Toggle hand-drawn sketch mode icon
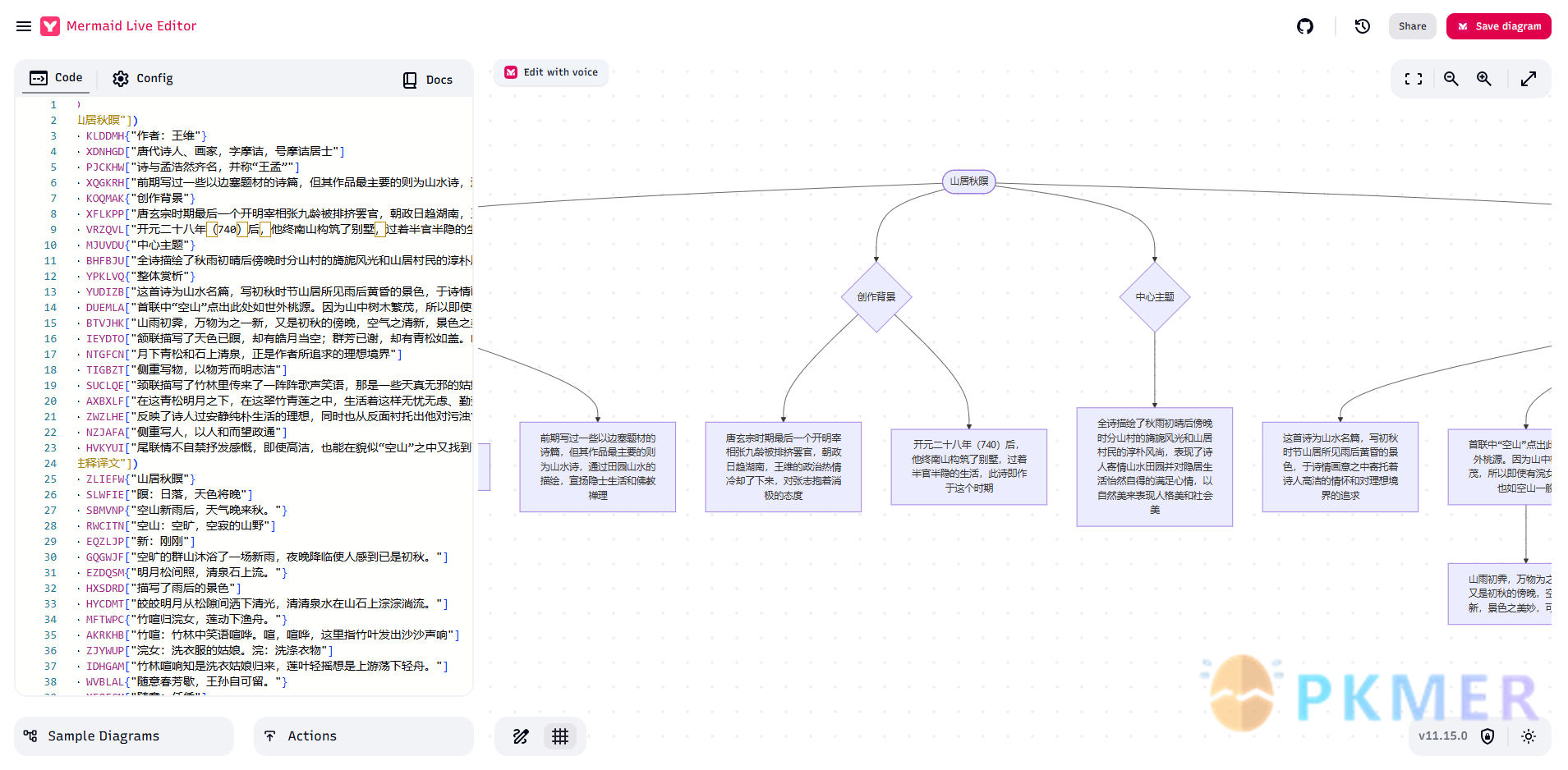This screenshot has height=770, width=1568. (x=521, y=736)
